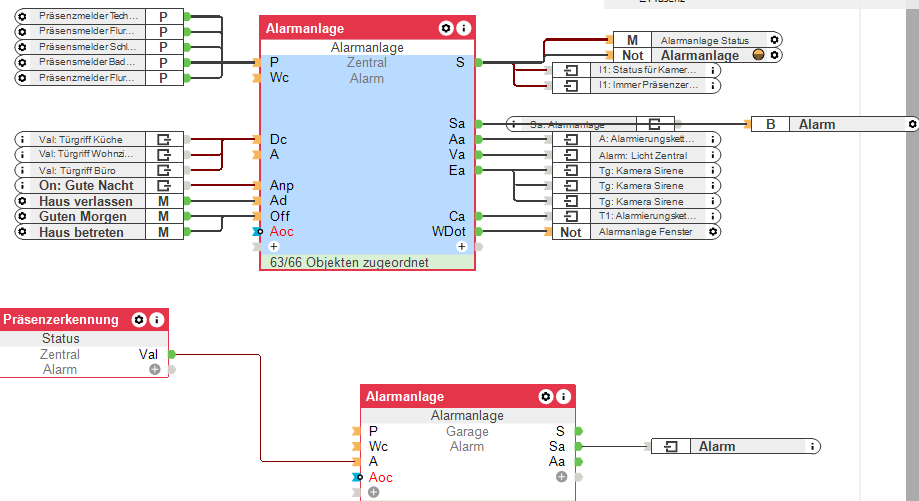Click info icon of Val: Türgriff Wohnzi...

pyautogui.click(x=22, y=155)
